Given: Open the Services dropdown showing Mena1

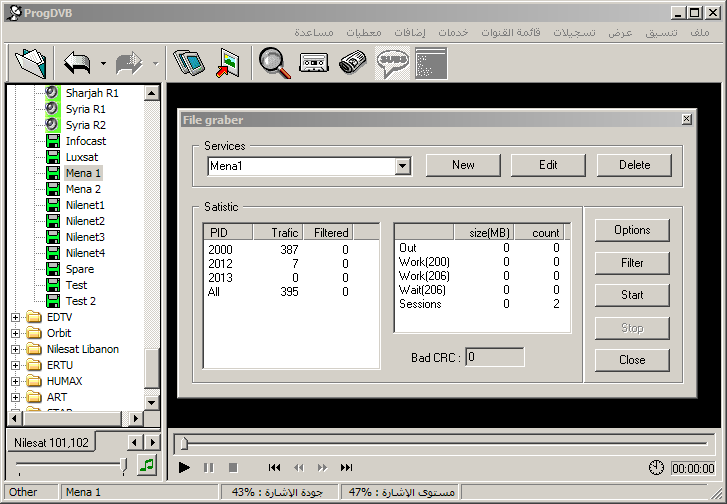Looking at the screenshot, I should coord(403,166).
